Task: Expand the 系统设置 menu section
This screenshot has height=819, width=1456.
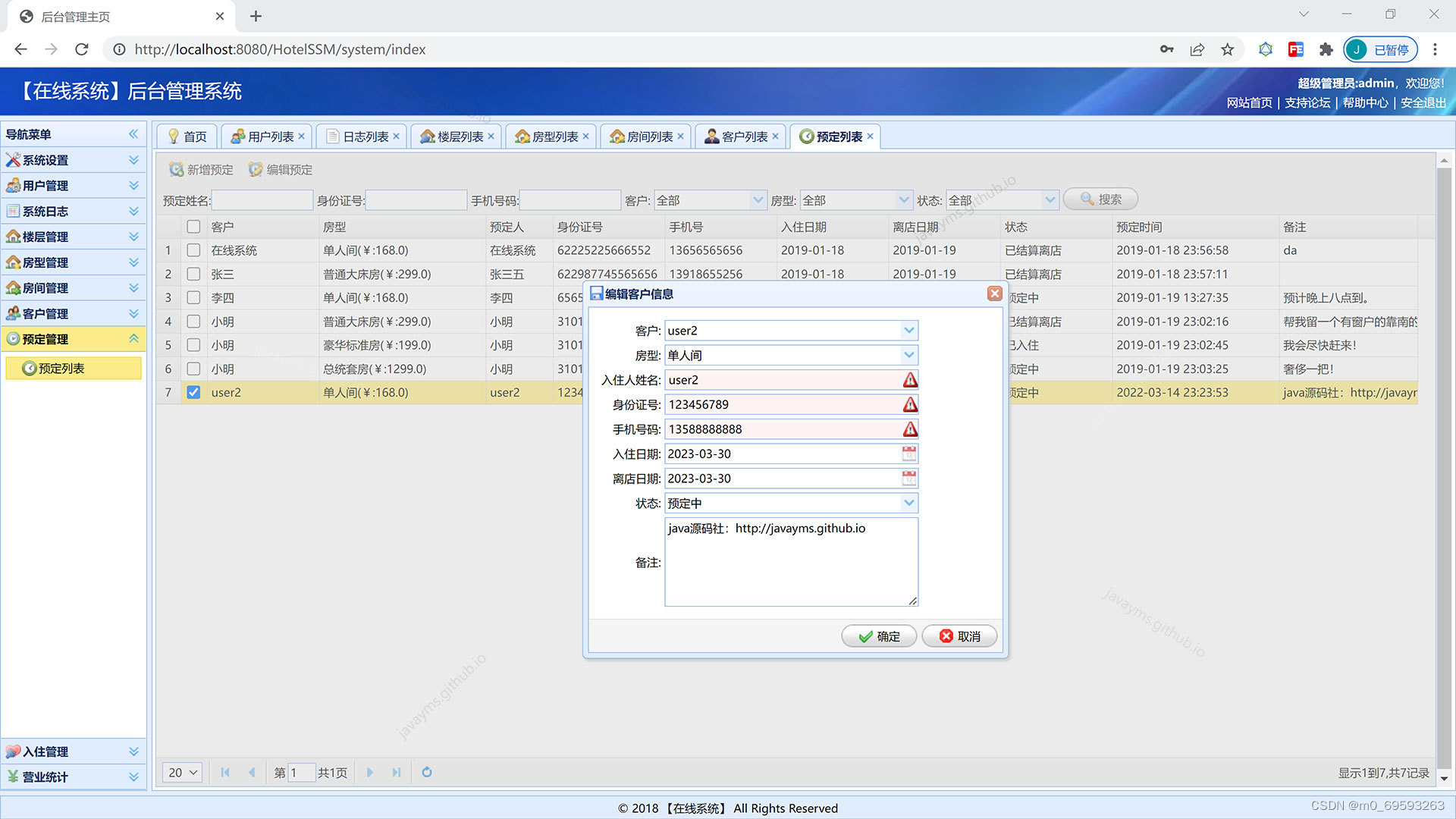Action: pyautogui.click(x=74, y=160)
